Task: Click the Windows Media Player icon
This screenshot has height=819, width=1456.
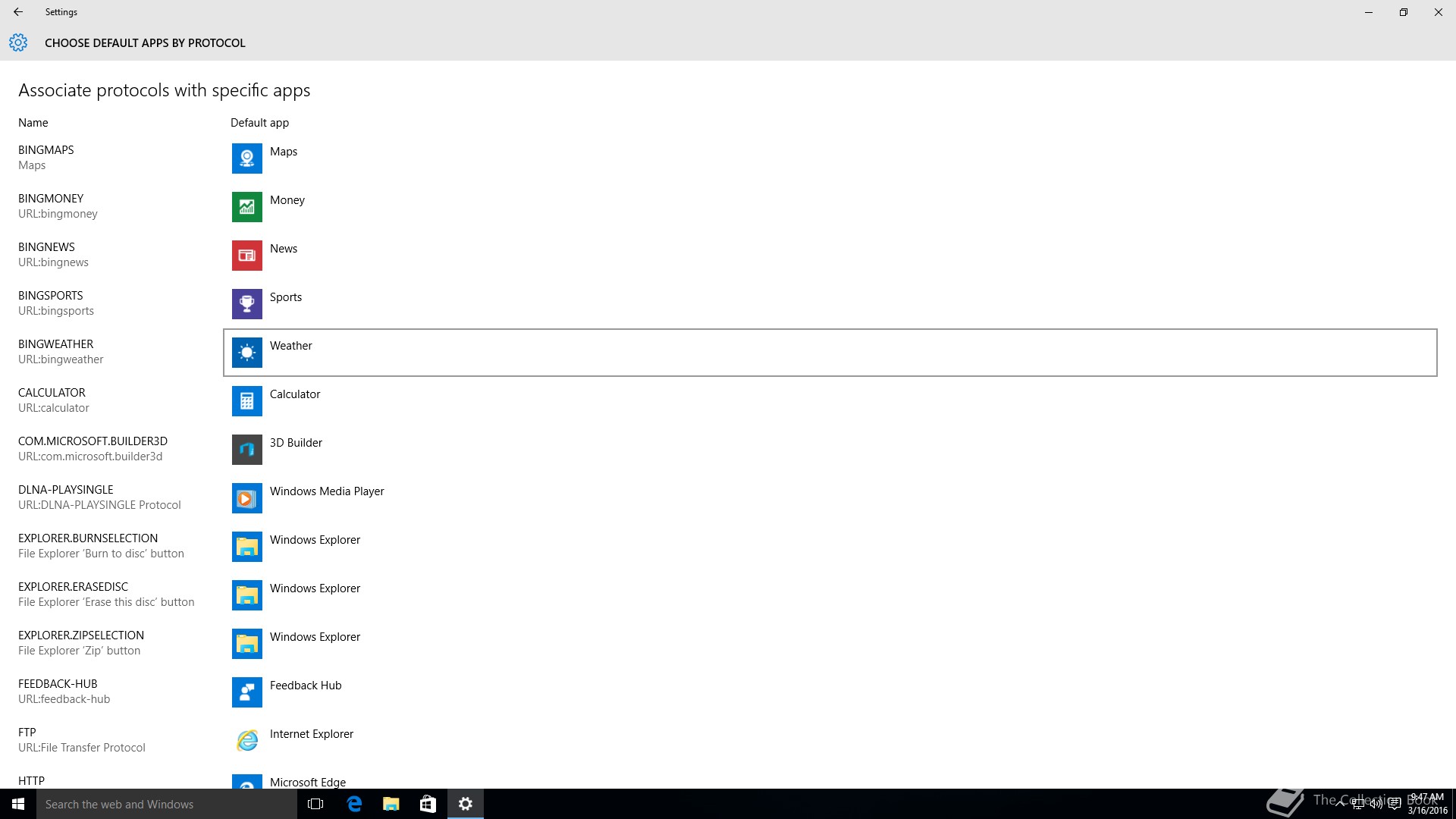Action: [247, 498]
